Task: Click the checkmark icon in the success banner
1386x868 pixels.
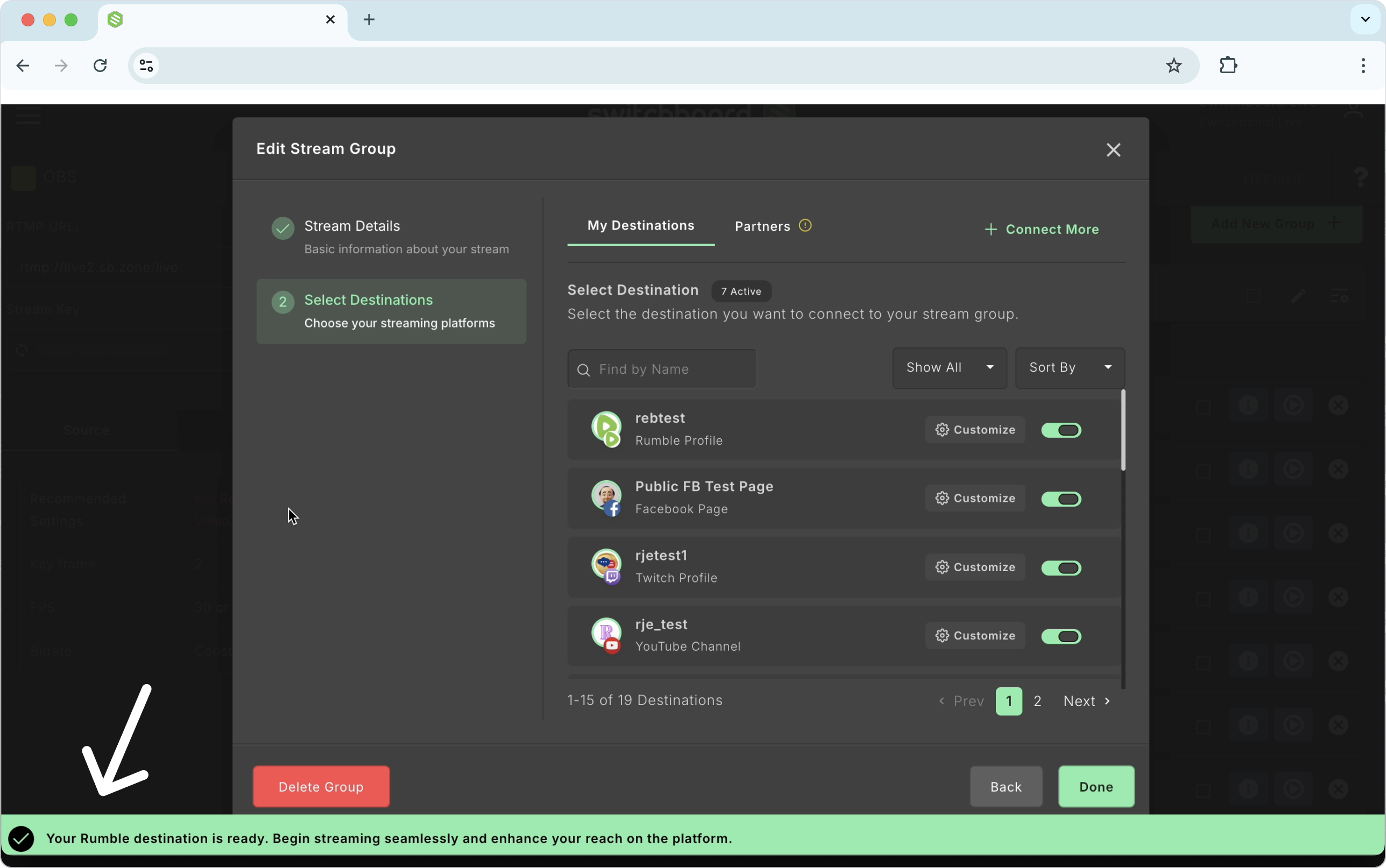Action: 21,839
